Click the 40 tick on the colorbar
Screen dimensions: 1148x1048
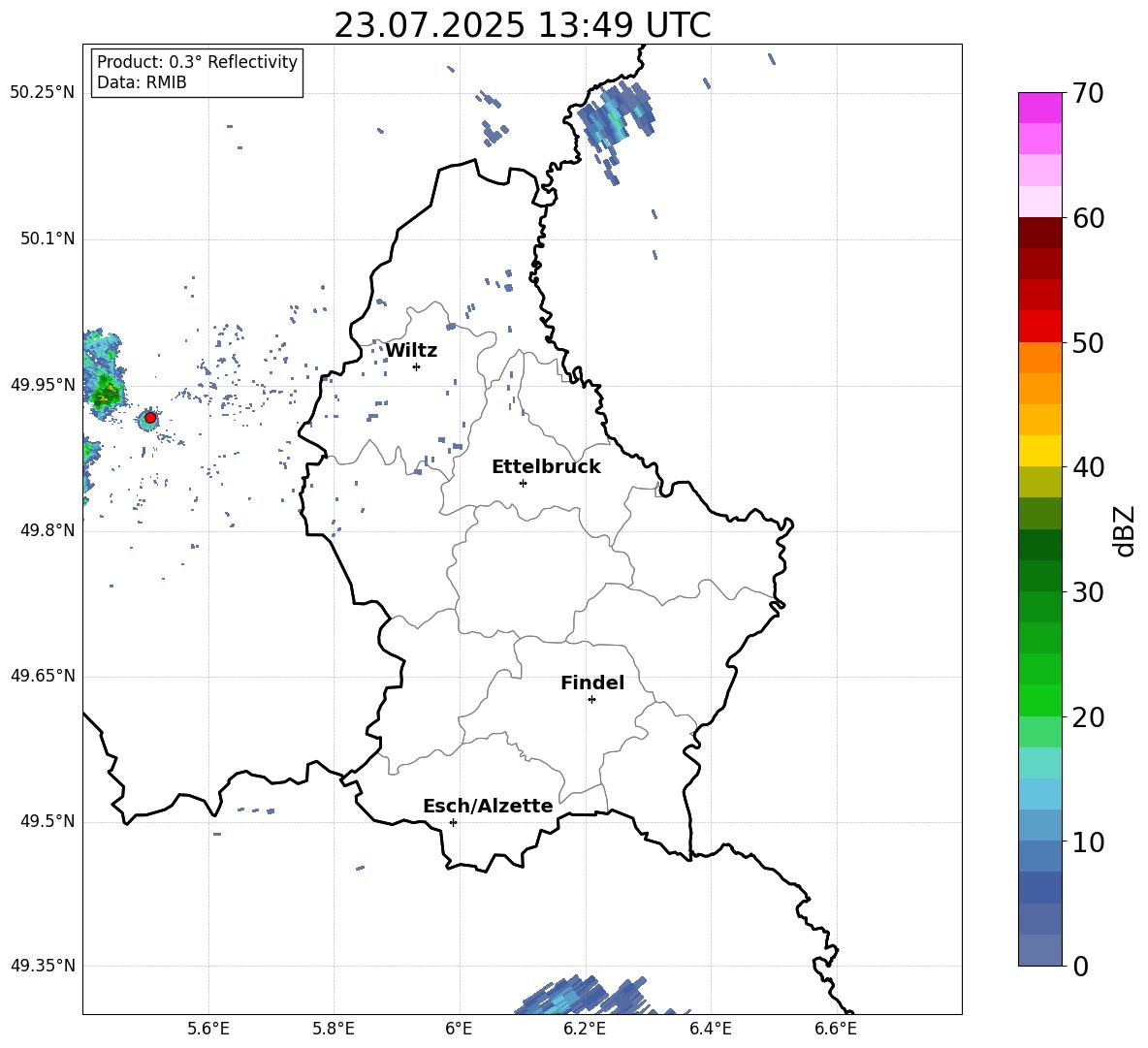tap(1087, 467)
